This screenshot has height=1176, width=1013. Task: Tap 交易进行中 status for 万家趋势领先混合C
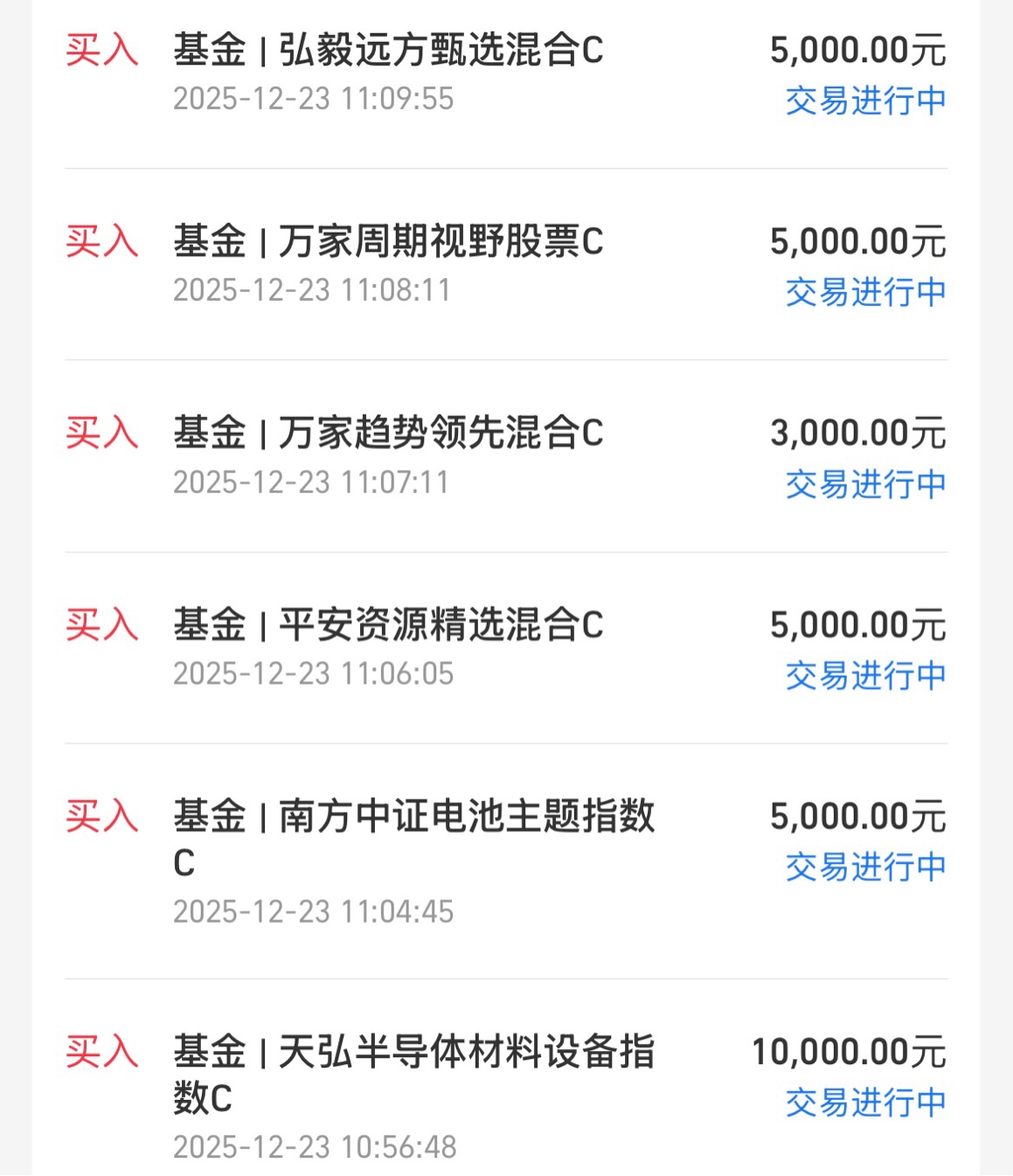865,484
